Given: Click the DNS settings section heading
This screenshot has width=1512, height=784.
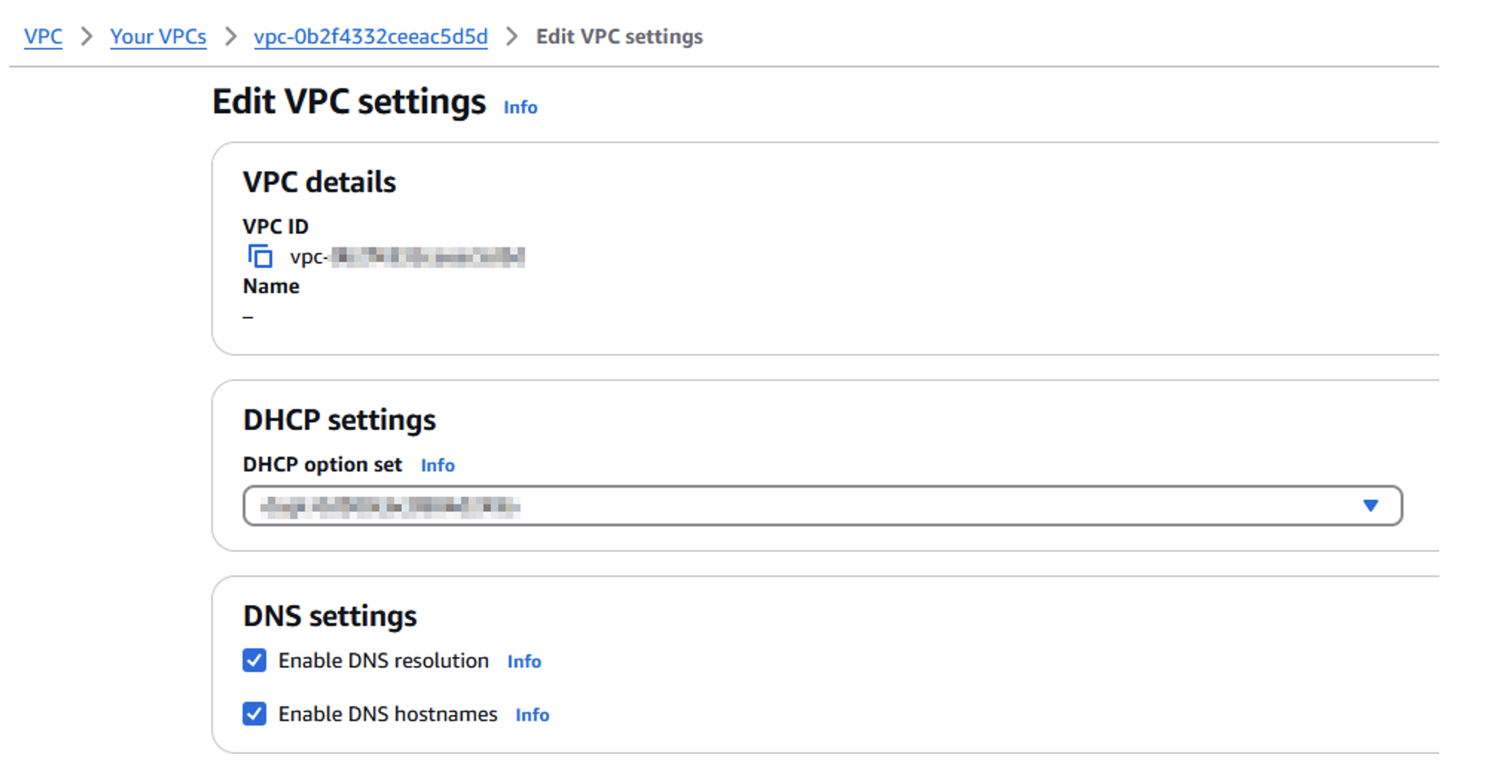Looking at the screenshot, I should tap(329, 616).
